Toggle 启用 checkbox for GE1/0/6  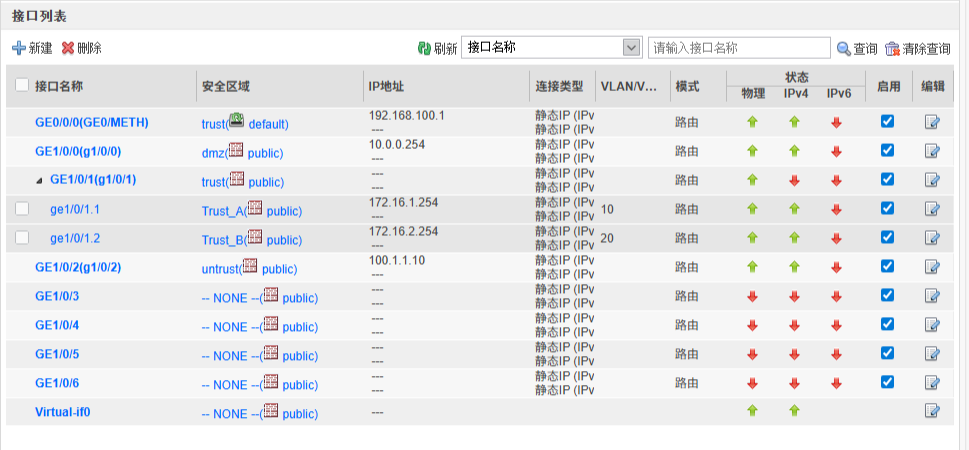pyautogui.click(x=887, y=382)
